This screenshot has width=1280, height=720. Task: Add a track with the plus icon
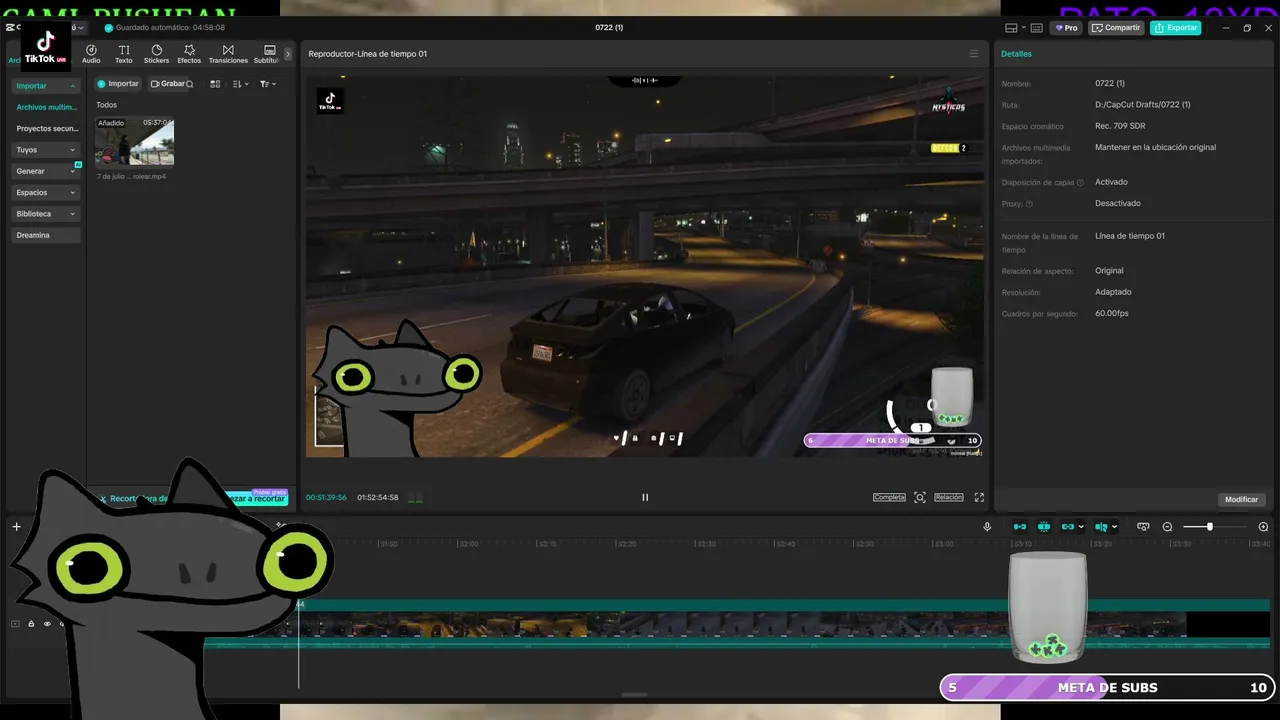(x=16, y=527)
